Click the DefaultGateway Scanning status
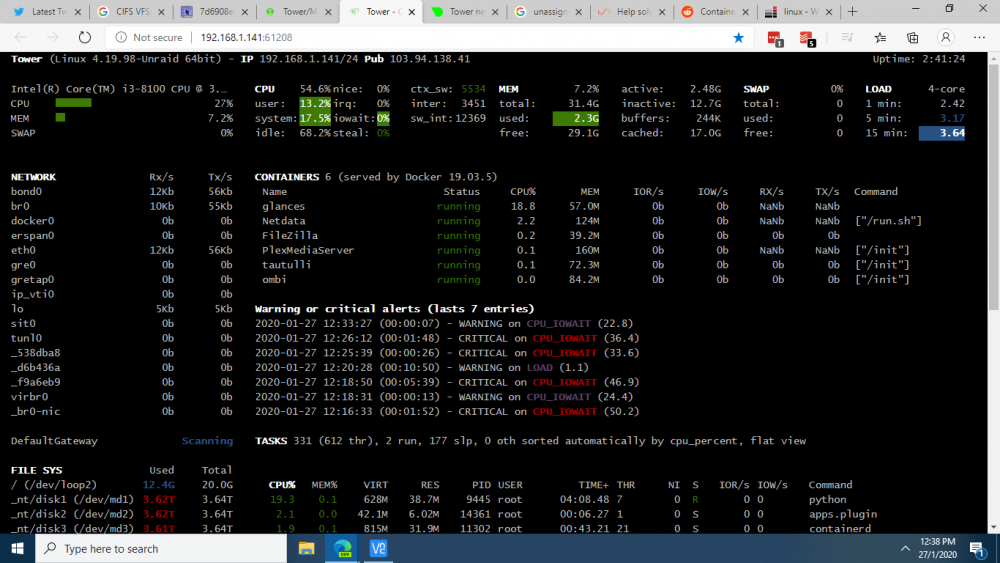 [207, 441]
